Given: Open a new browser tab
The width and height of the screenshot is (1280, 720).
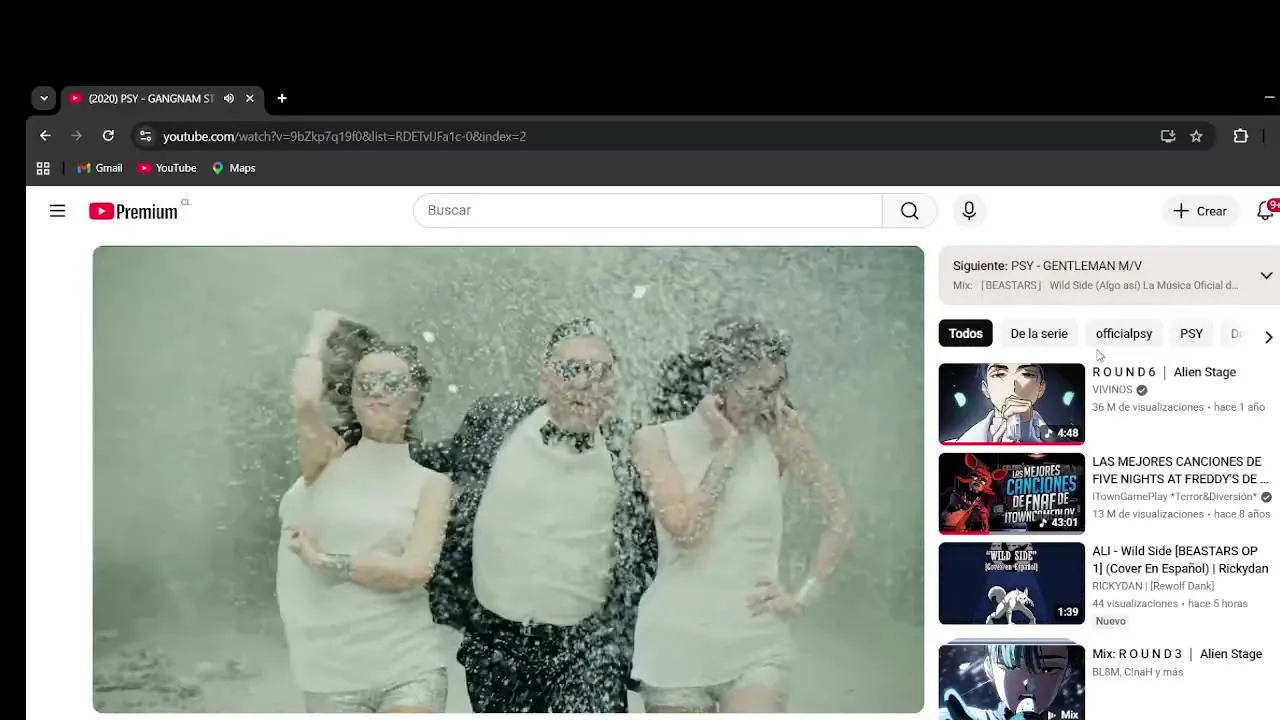Looking at the screenshot, I should click(x=282, y=98).
